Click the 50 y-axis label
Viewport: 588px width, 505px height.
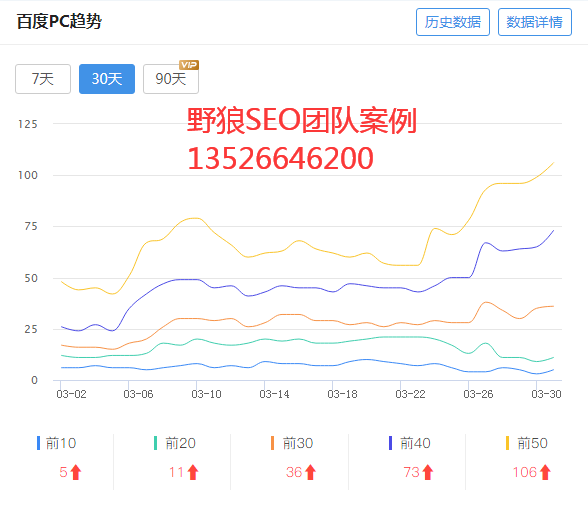tap(31, 279)
